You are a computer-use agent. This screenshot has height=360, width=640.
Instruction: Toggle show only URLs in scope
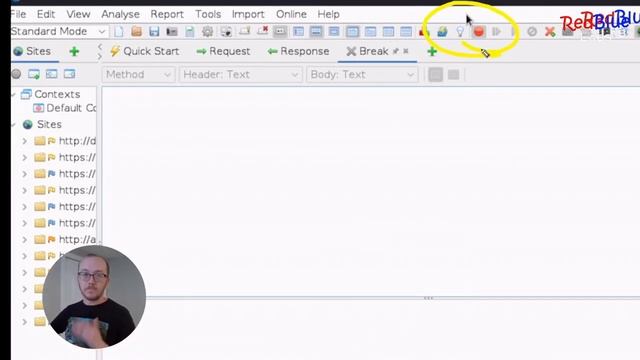coord(16,74)
